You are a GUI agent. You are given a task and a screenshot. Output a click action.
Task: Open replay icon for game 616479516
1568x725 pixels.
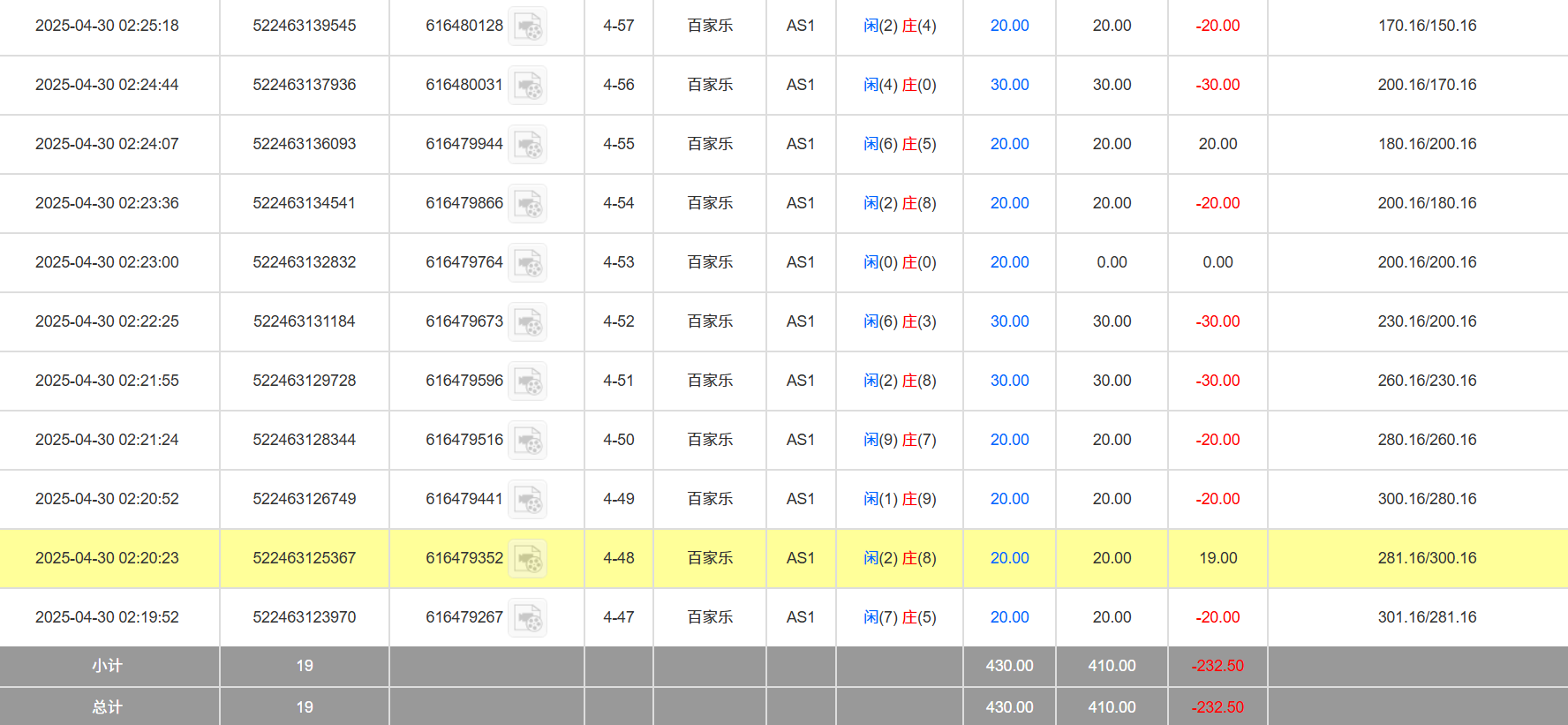[528, 441]
